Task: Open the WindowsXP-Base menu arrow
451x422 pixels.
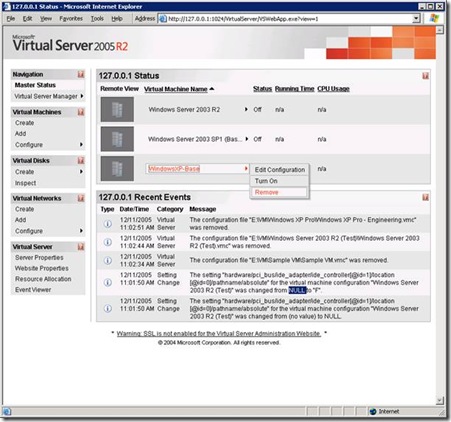Action: tap(246, 169)
